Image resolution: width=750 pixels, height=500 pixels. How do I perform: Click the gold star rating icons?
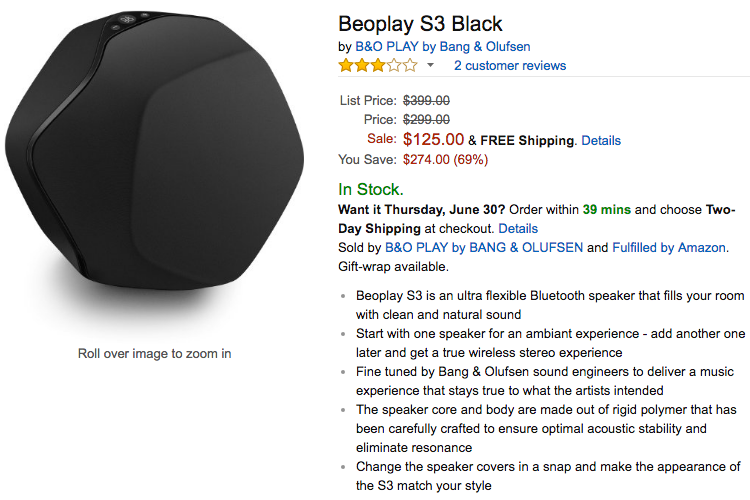[378, 66]
